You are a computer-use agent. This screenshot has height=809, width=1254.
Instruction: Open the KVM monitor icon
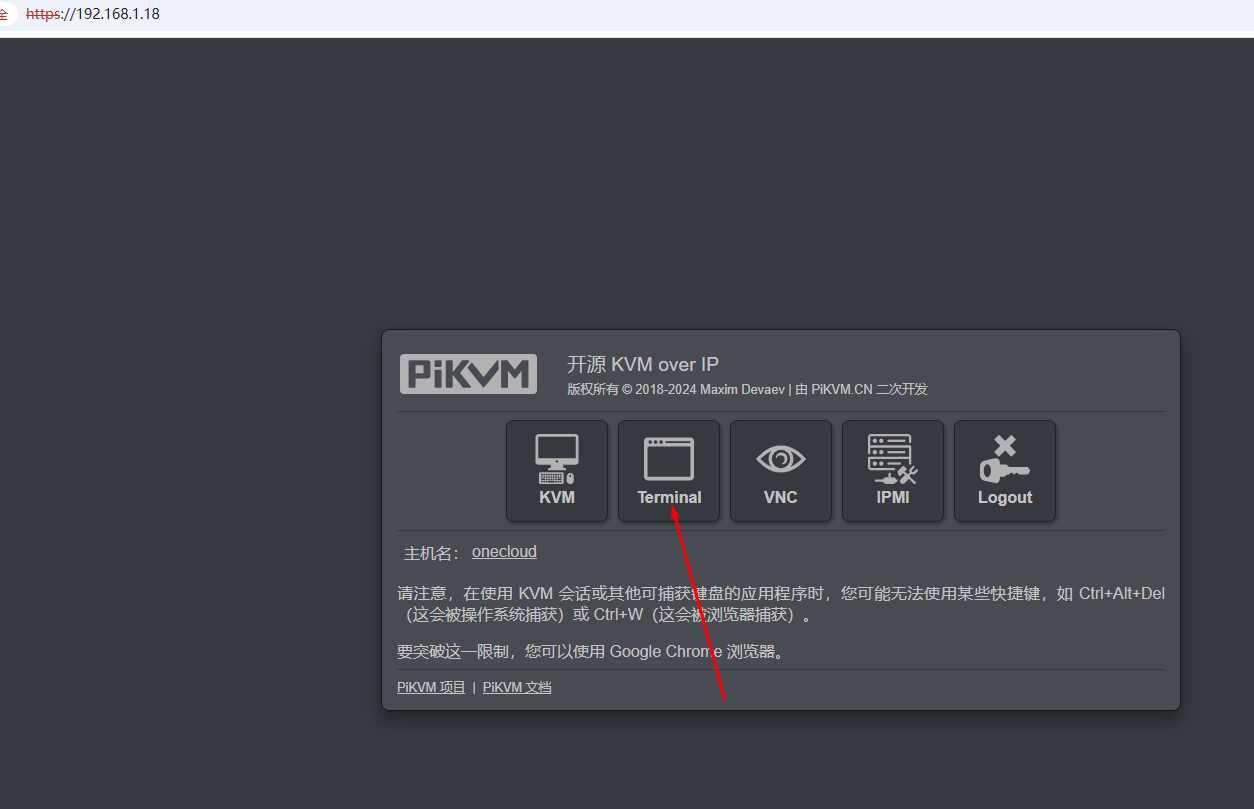tap(556, 460)
